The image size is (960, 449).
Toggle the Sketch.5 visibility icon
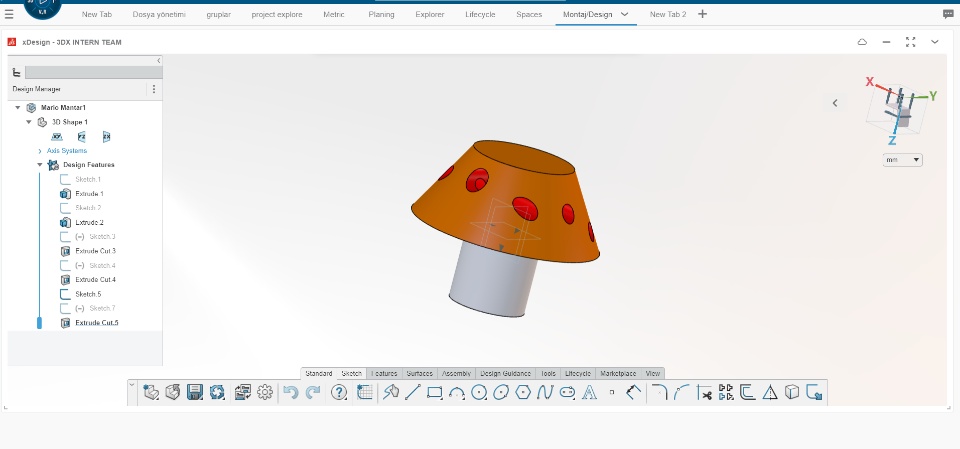(66, 294)
